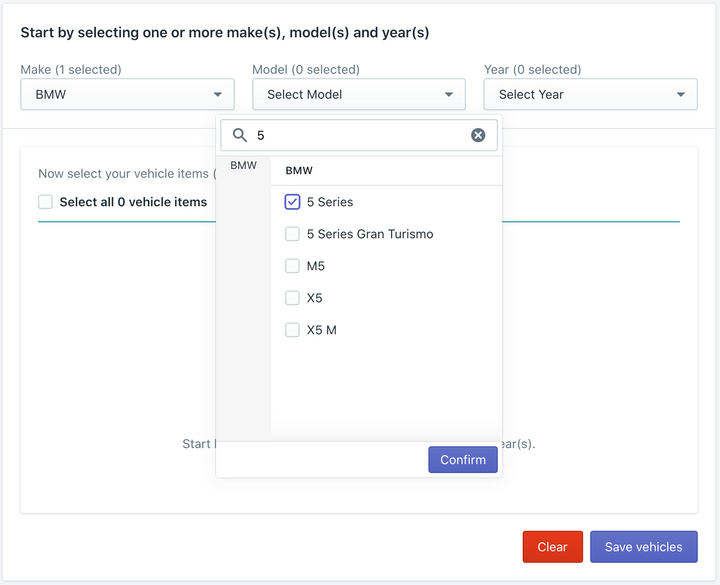Confirm the model selection
The height and width of the screenshot is (585, 720).
[x=463, y=460]
